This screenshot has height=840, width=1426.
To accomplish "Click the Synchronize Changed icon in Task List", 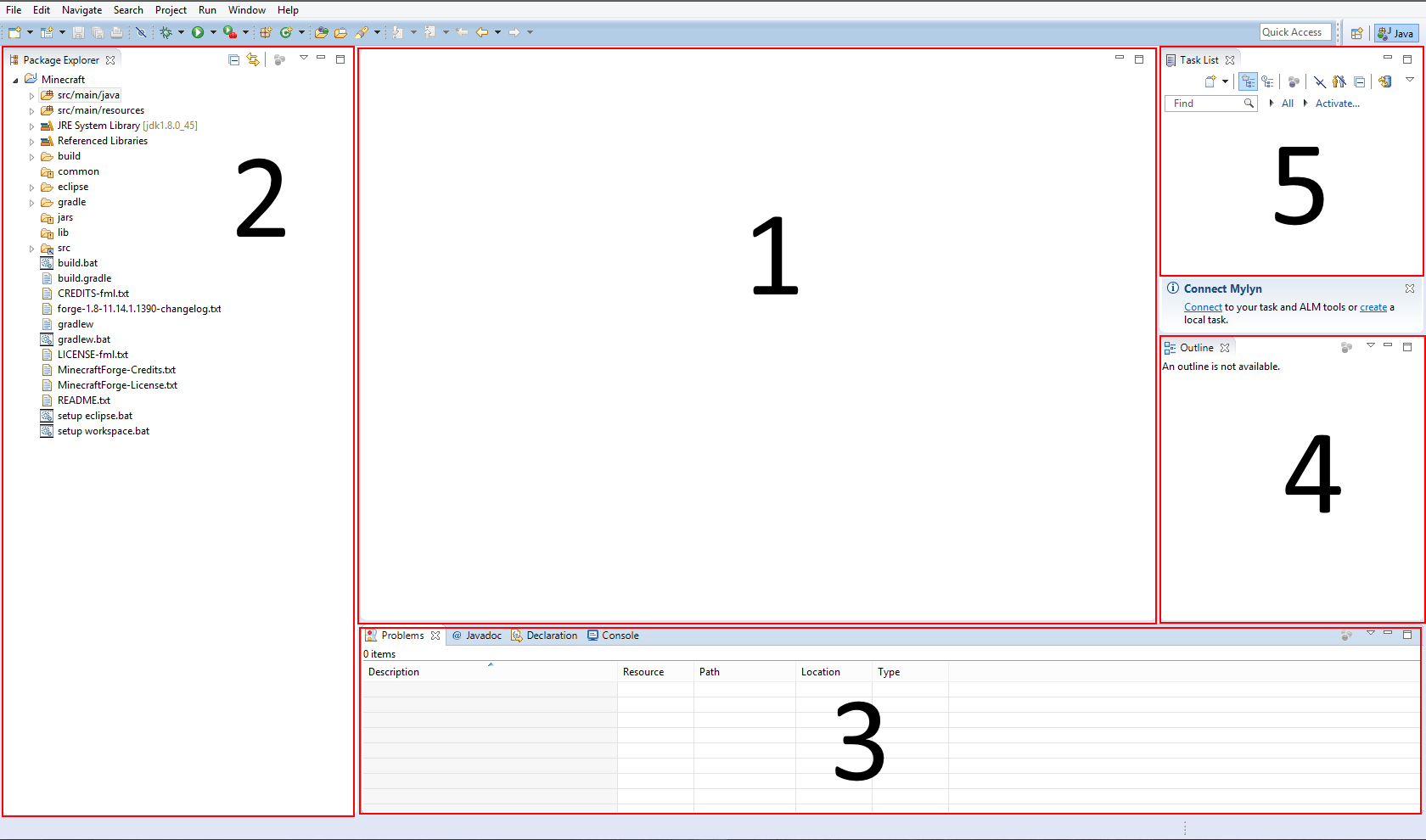I will click(1385, 81).
